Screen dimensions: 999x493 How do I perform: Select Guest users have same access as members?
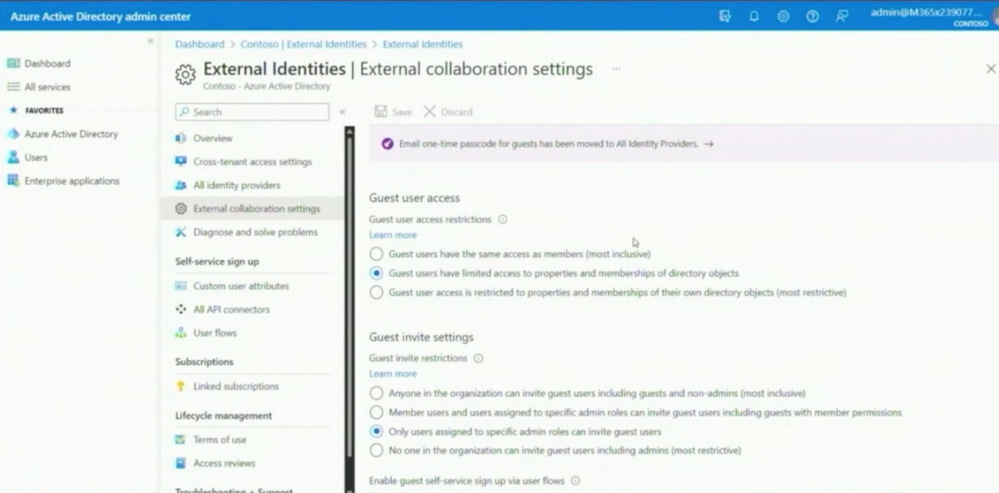click(x=377, y=254)
